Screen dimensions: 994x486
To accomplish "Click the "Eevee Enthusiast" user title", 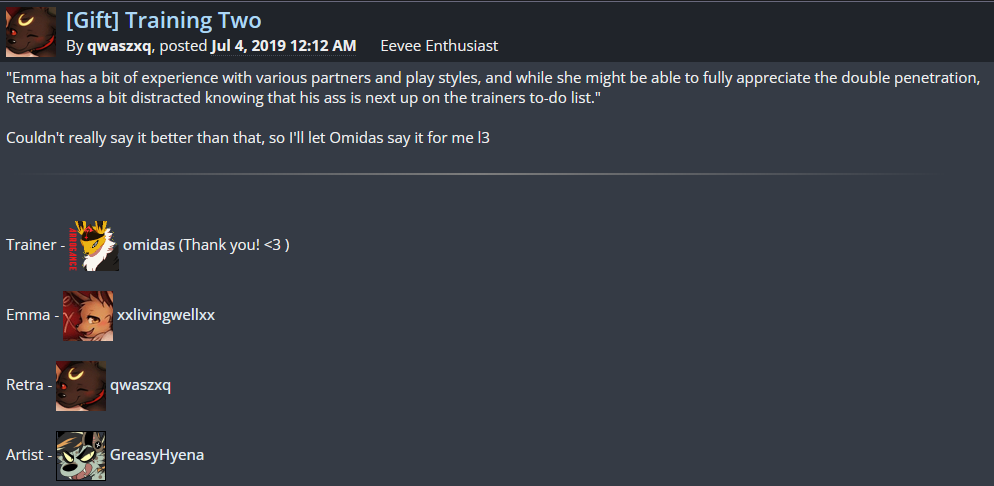I will point(439,46).
